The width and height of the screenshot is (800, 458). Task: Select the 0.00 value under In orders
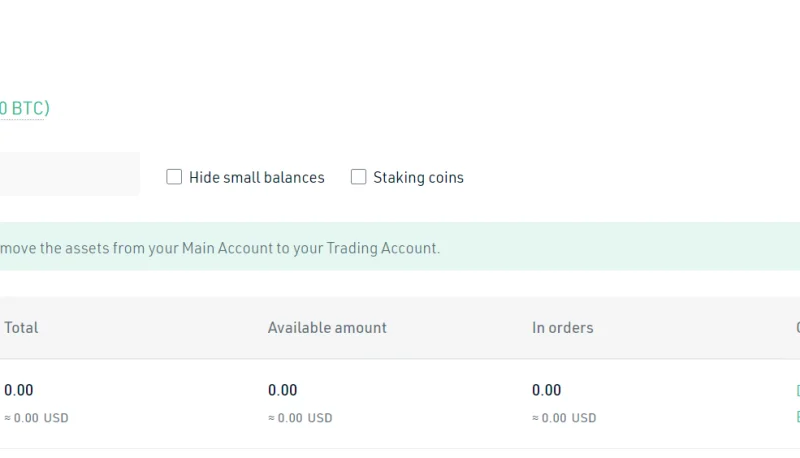(546, 390)
